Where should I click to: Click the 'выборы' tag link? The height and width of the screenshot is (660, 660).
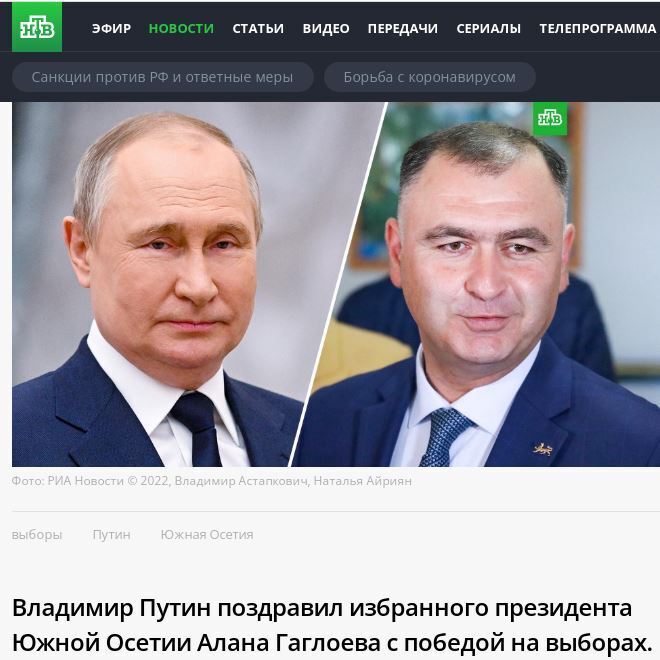tap(37, 535)
